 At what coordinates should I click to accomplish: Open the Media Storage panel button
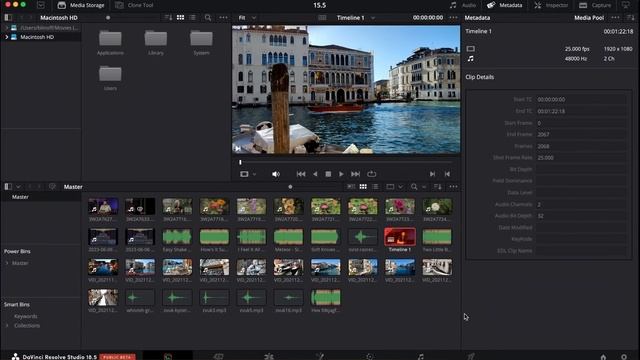pos(81,5)
